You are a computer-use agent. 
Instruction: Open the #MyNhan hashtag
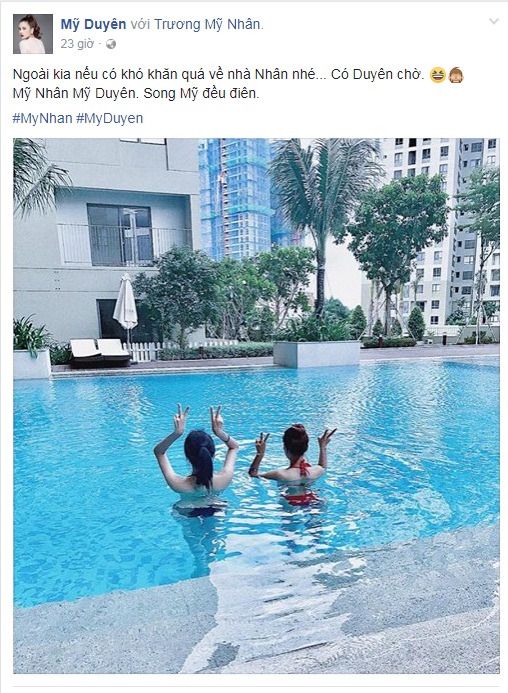[42, 118]
